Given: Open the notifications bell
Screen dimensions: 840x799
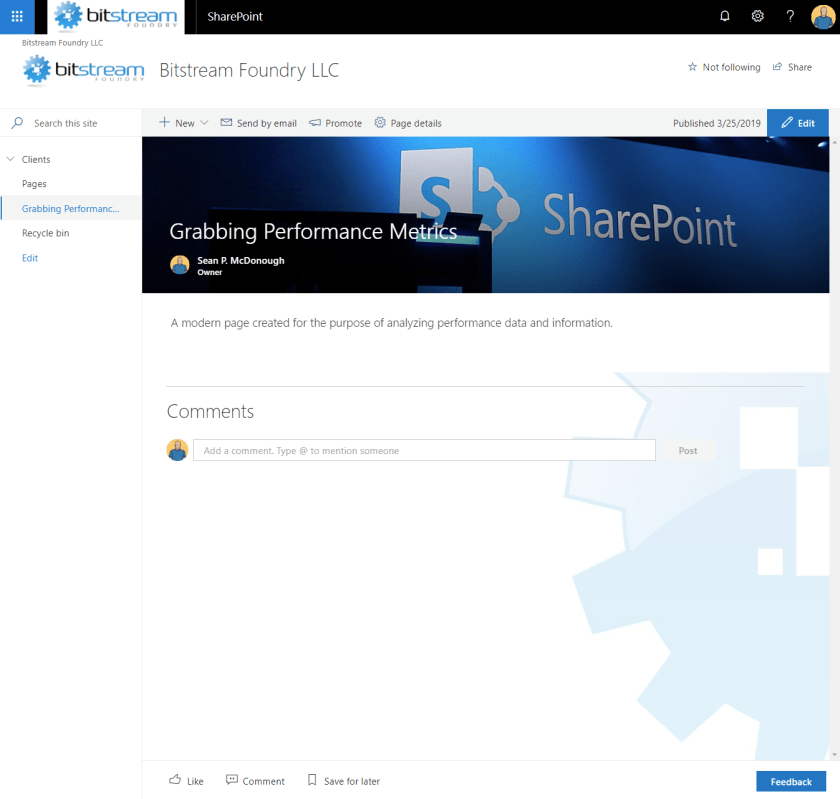Looking at the screenshot, I should (x=724, y=16).
